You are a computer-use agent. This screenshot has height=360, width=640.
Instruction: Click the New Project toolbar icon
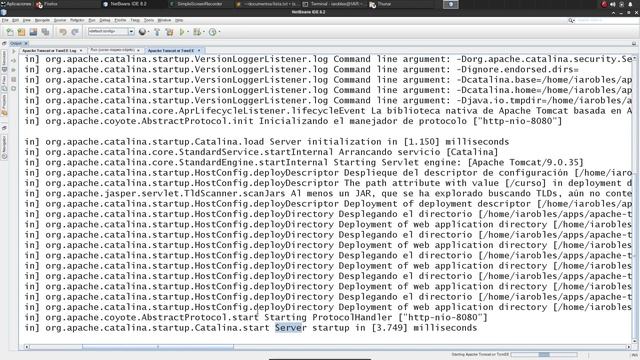pyautogui.click(x=22, y=32)
